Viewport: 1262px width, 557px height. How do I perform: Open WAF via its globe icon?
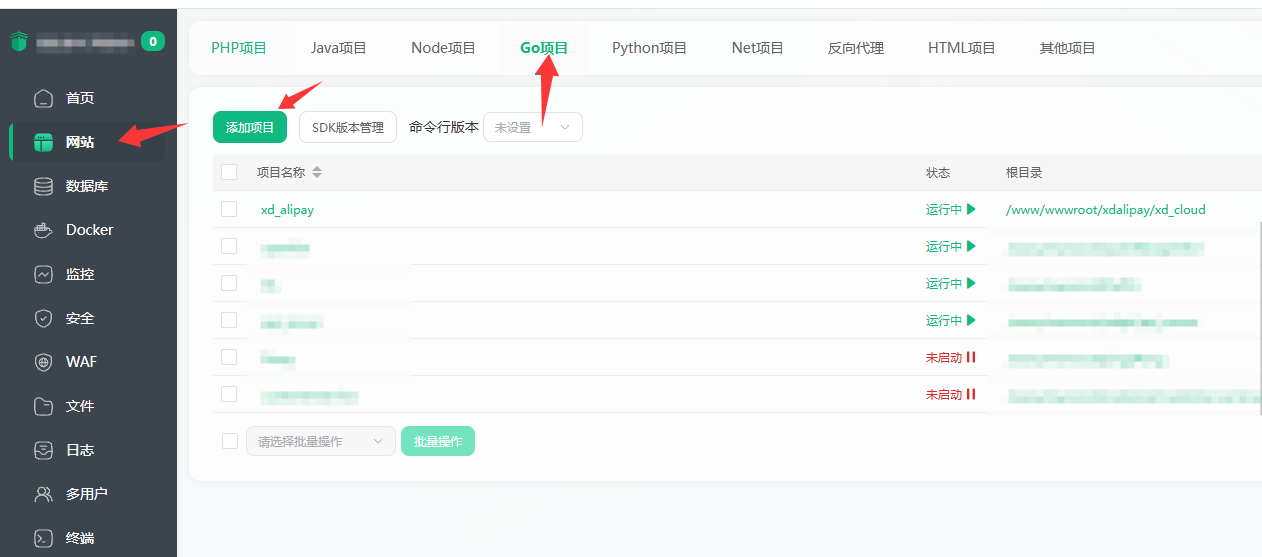(43, 362)
